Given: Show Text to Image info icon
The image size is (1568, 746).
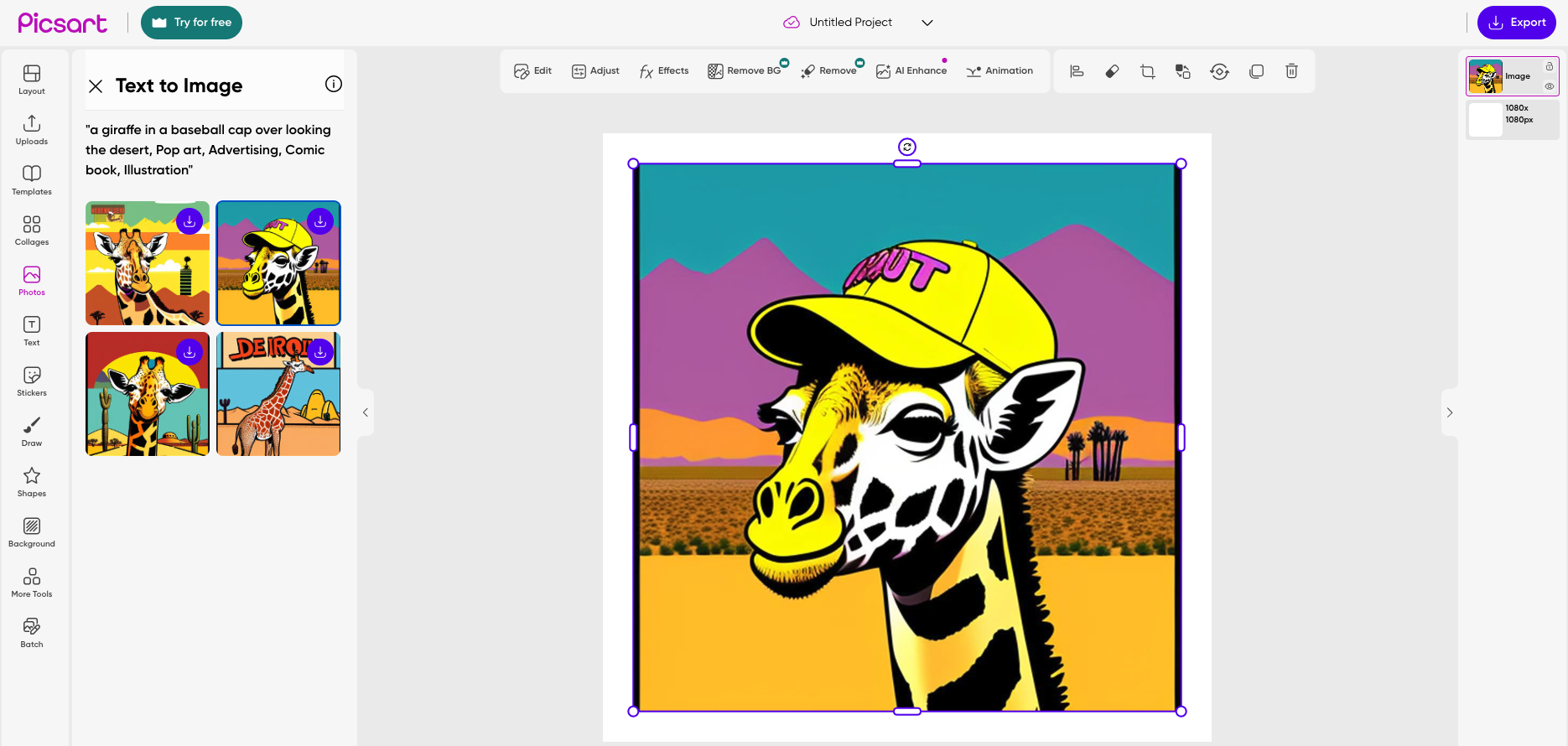Looking at the screenshot, I should (334, 84).
